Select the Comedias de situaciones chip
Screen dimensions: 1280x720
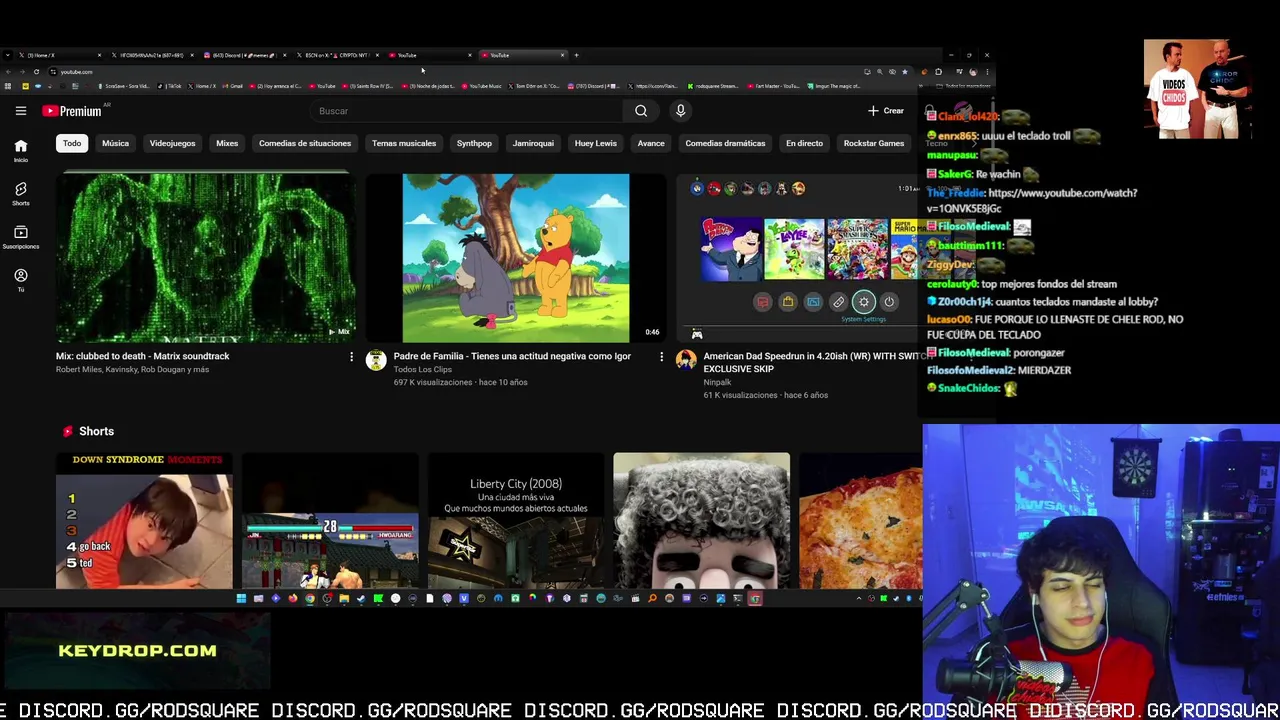pyautogui.click(x=305, y=143)
